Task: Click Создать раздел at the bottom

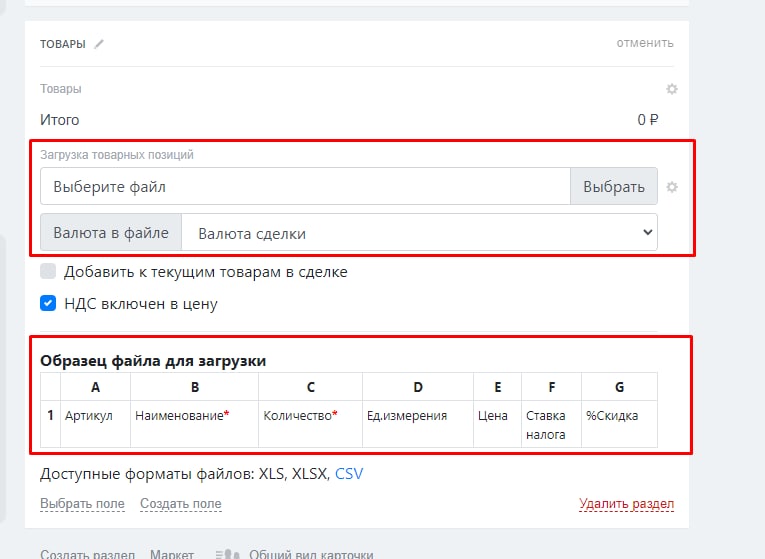Action: point(87,554)
